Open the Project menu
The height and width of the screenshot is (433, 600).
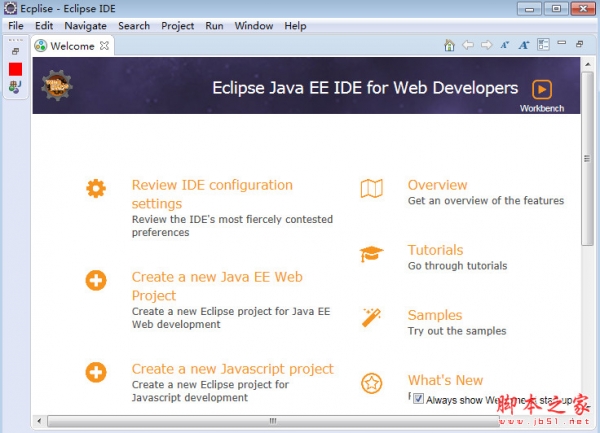point(178,26)
